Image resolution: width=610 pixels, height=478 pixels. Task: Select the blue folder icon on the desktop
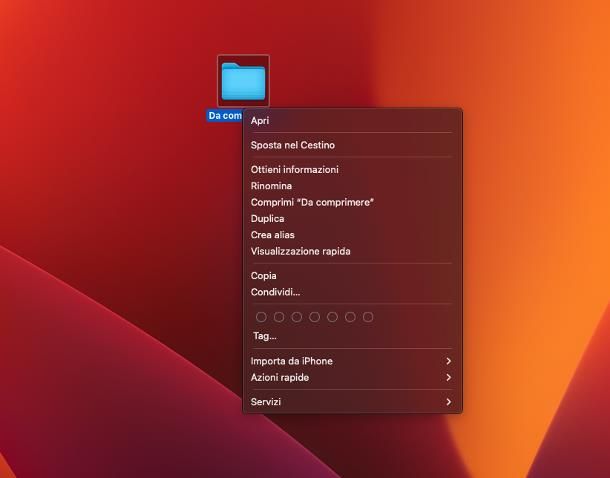click(x=243, y=81)
